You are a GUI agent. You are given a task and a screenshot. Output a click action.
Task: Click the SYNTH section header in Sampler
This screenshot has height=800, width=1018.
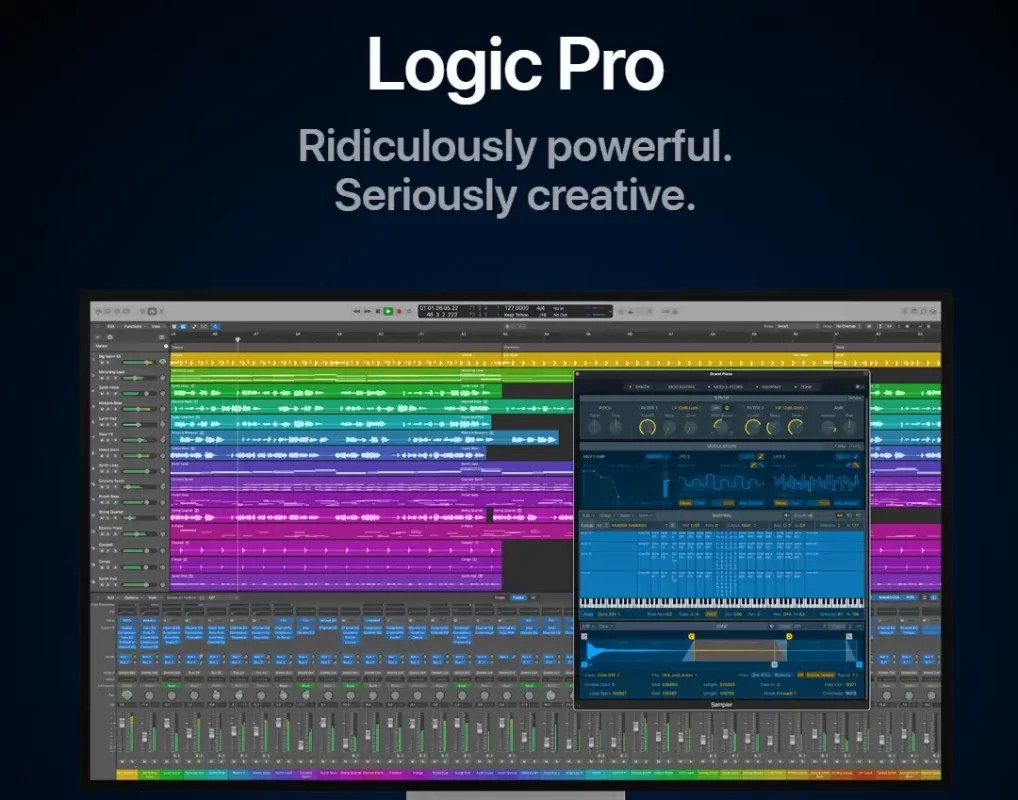[x=722, y=396]
